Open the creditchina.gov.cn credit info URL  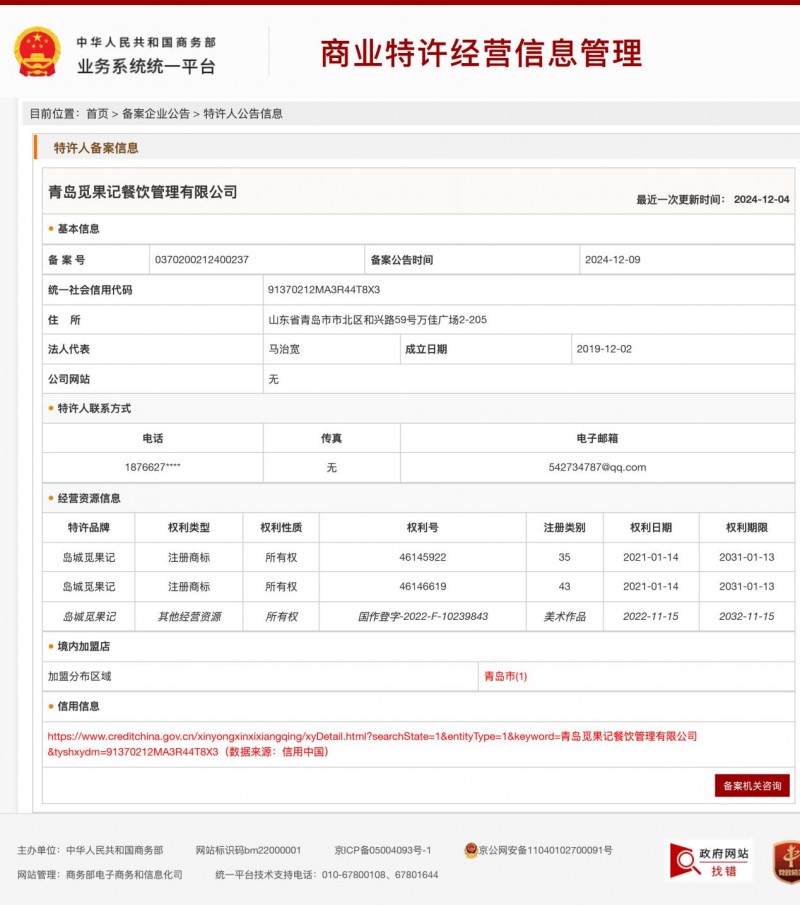[372, 743]
